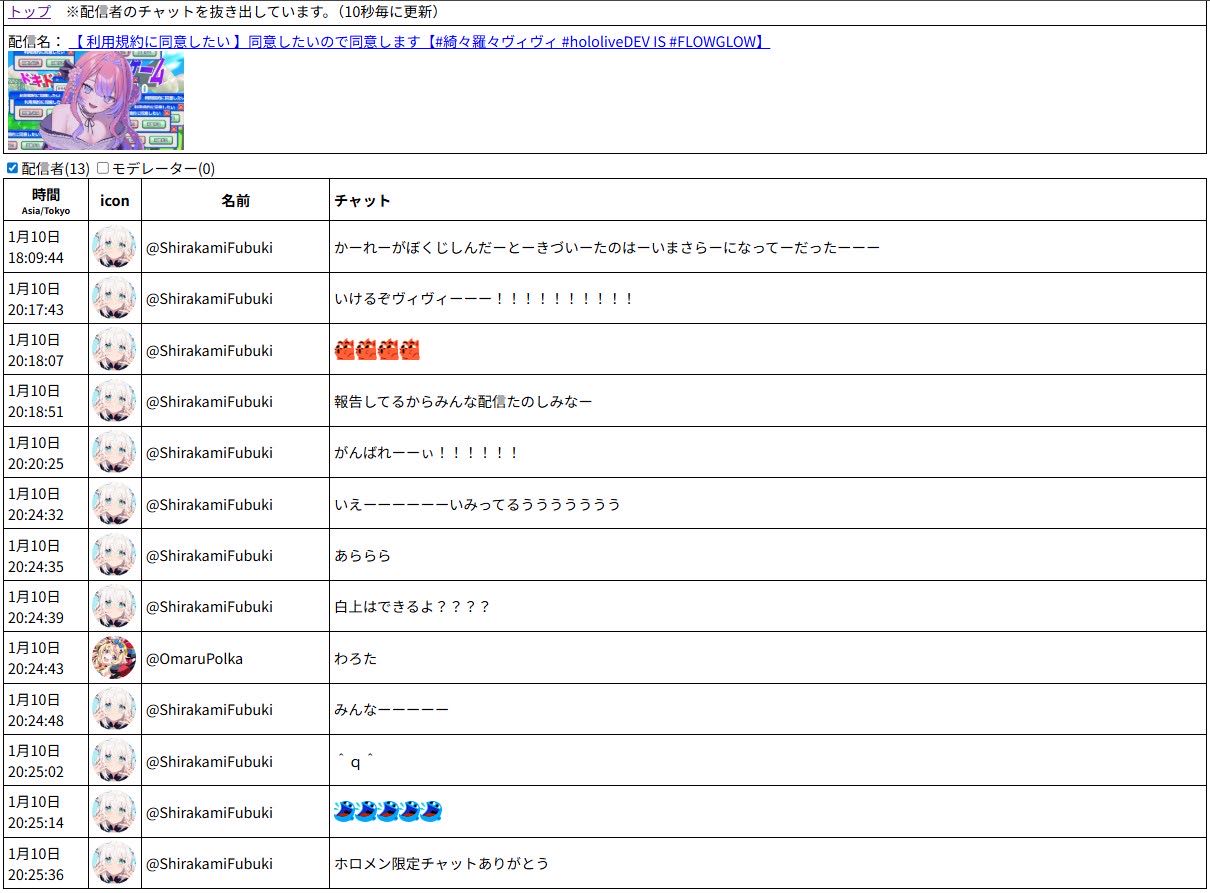Open the stream title link

coord(421,42)
